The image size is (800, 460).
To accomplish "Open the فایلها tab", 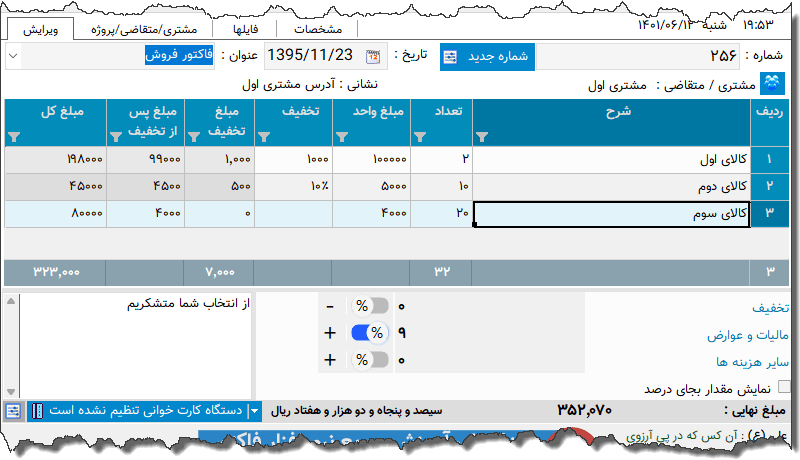I will click(245, 30).
